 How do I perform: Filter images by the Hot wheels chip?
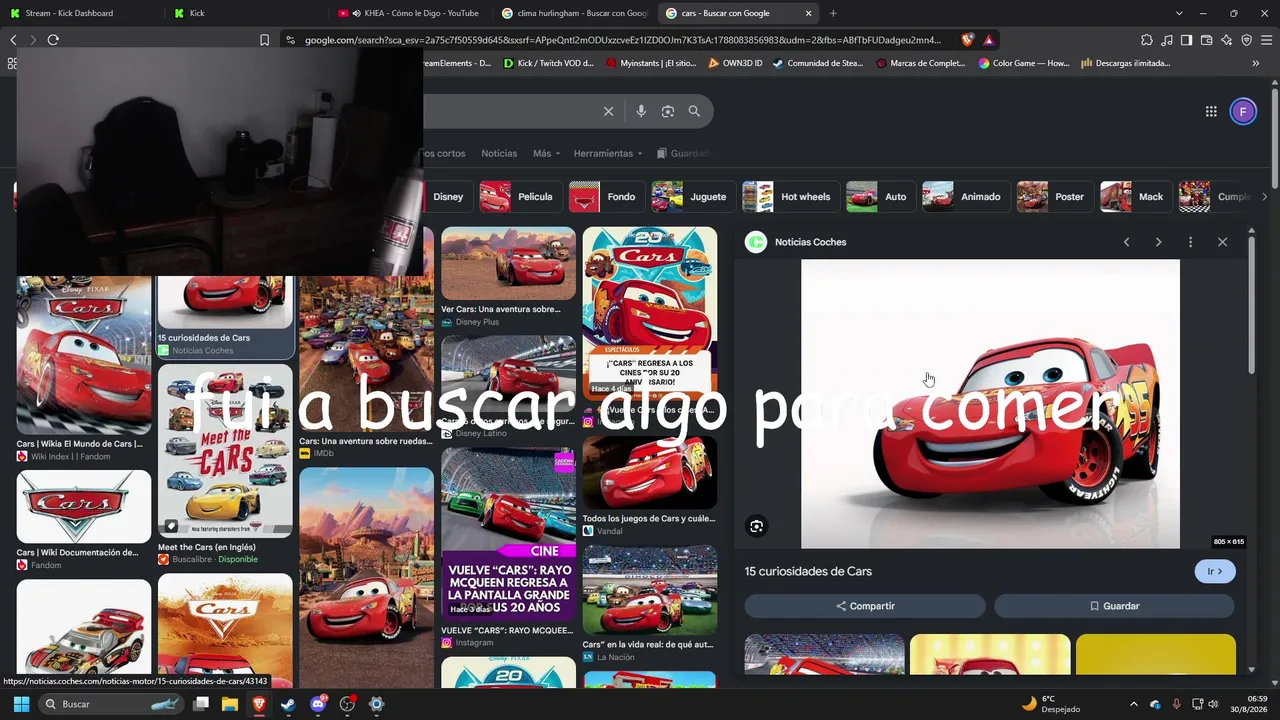click(790, 197)
